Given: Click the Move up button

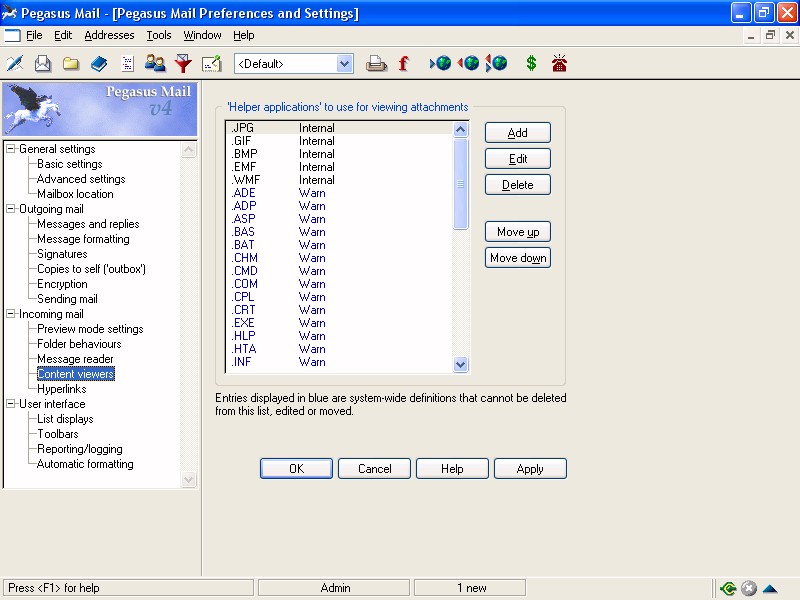Looking at the screenshot, I should click(x=518, y=232).
